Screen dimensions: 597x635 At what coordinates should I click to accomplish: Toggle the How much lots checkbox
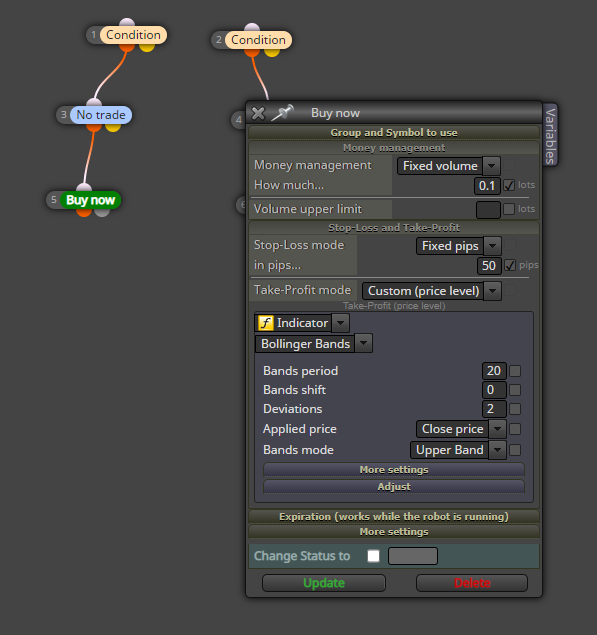click(x=509, y=185)
